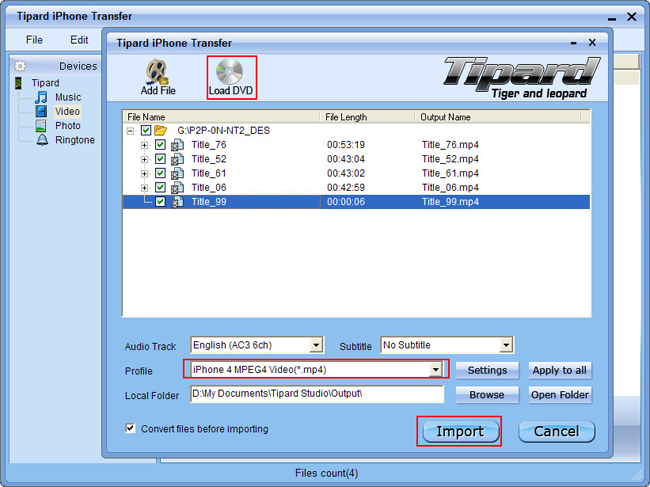This screenshot has width=650, height=487.
Task: Click the Local Folder path field
Action: [317, 394]
